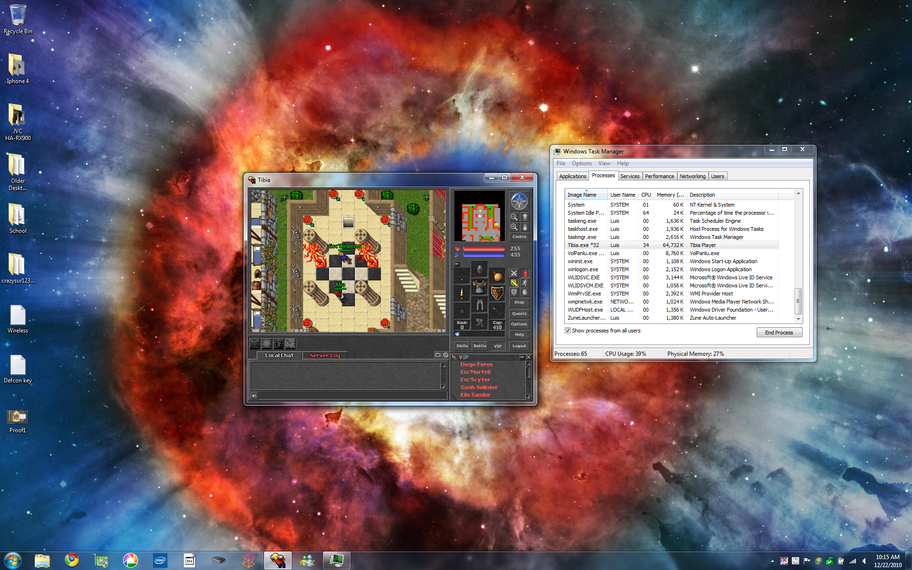Click the blue mana bar
Image resolution: width=912 pixels, height=570 pixels.
click(x=484, y=255)
